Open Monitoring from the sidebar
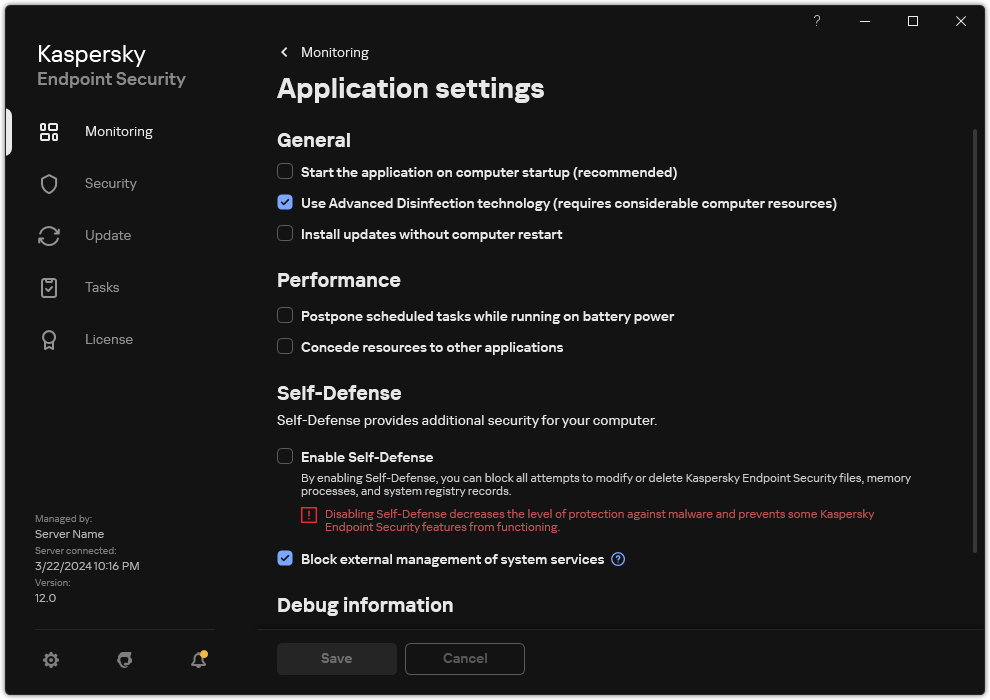This screenshot has height=700, width=990. click(x=118, y=131)
